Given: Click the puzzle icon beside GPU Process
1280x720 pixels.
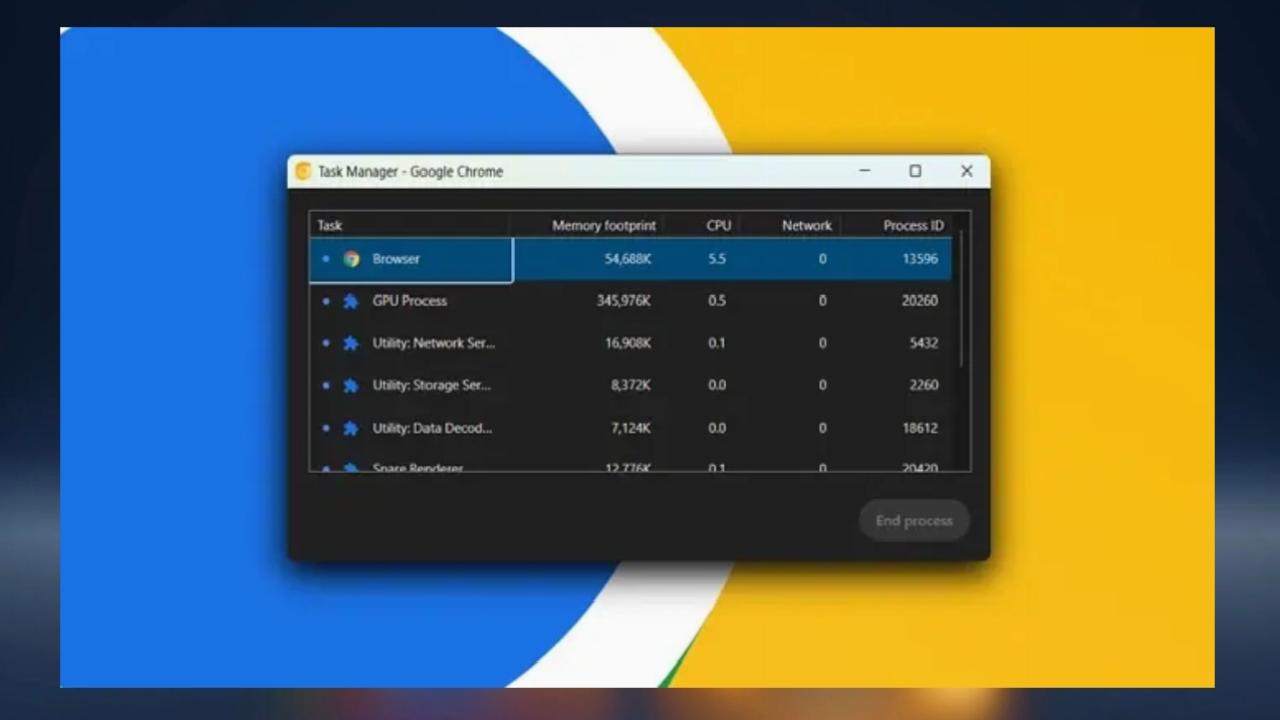Looking at the screenshot, I should pos(351,301).
